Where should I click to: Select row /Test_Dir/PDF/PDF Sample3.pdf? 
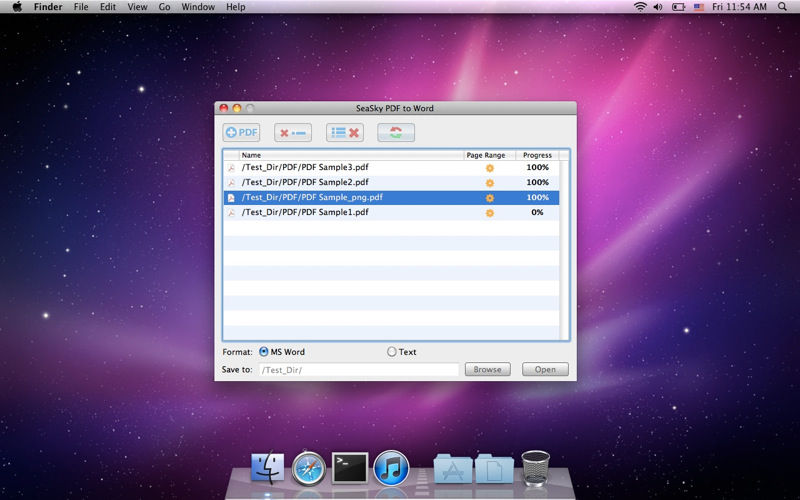click(391, 167)
